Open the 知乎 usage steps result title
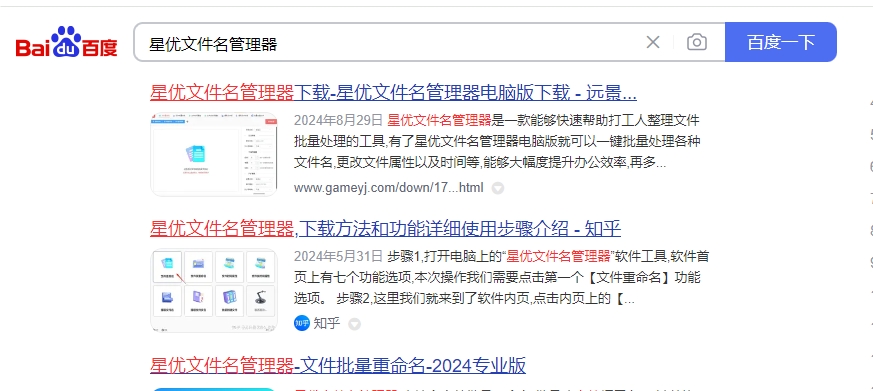Image resolution: width=873 pixels, height=391 pixels. coord(385,228)
